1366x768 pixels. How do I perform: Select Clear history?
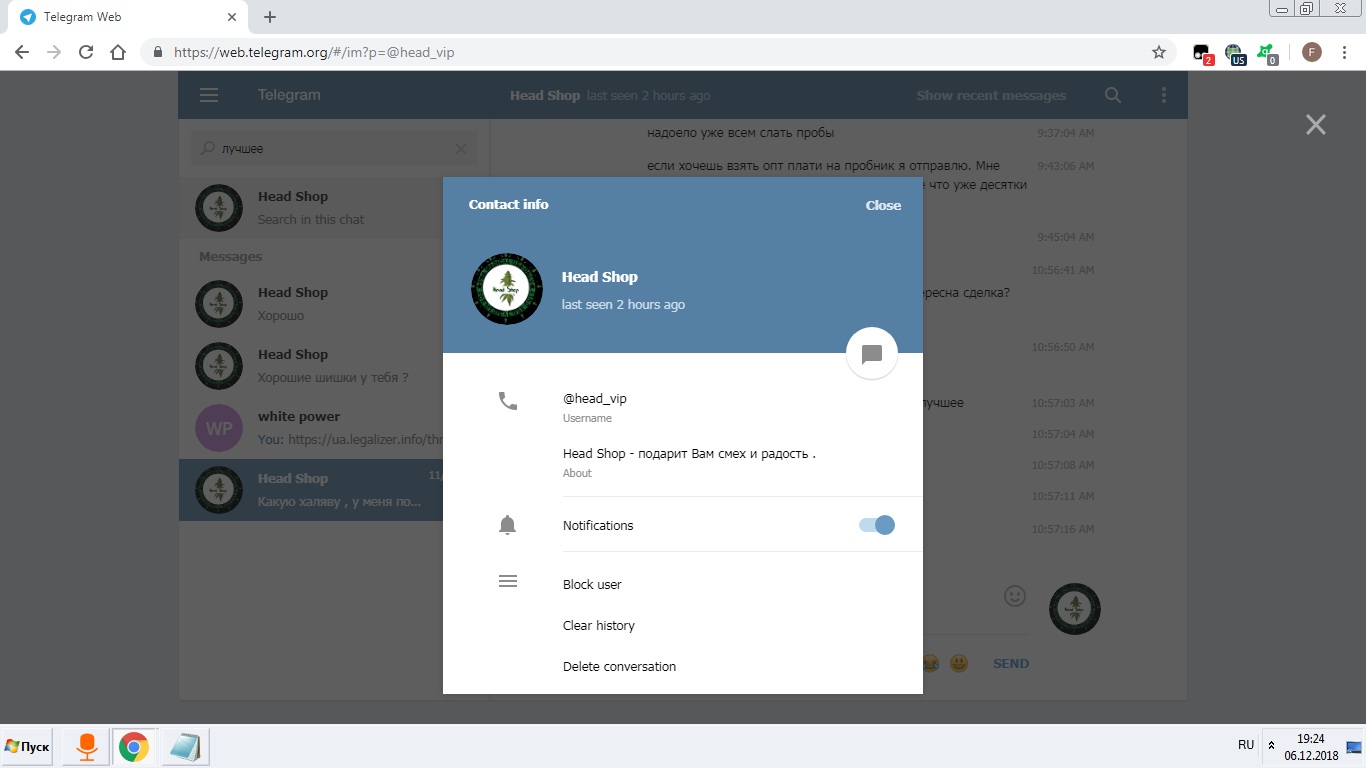click(x=599, y=625)
